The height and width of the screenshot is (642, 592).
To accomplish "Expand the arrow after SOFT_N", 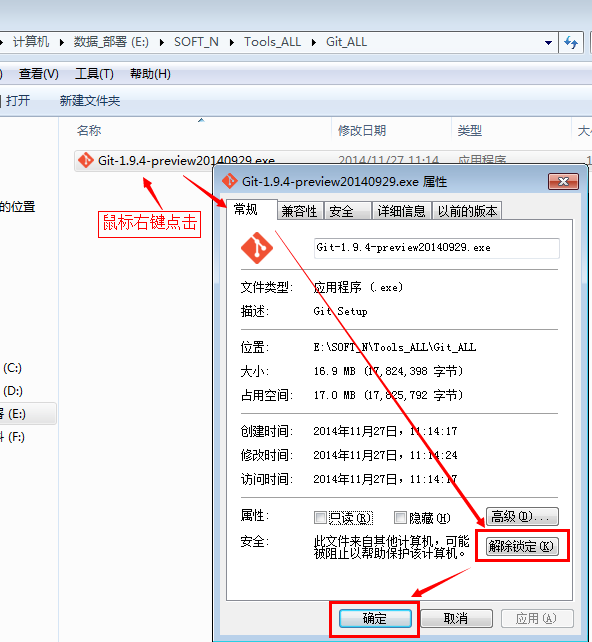I will [x=232, y=43].
